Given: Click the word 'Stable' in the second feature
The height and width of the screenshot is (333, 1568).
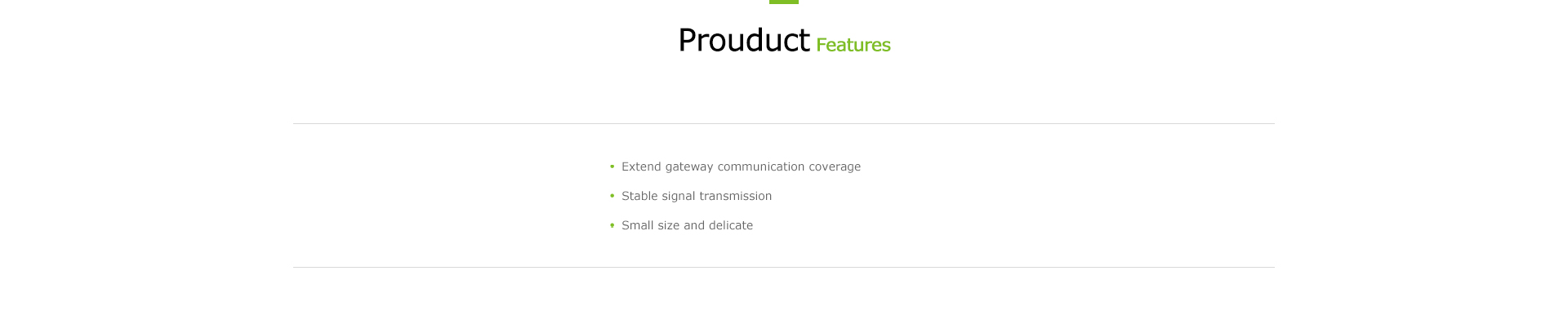Looking at the screenshot, I should pyautogui.click(x=639, y=196).
